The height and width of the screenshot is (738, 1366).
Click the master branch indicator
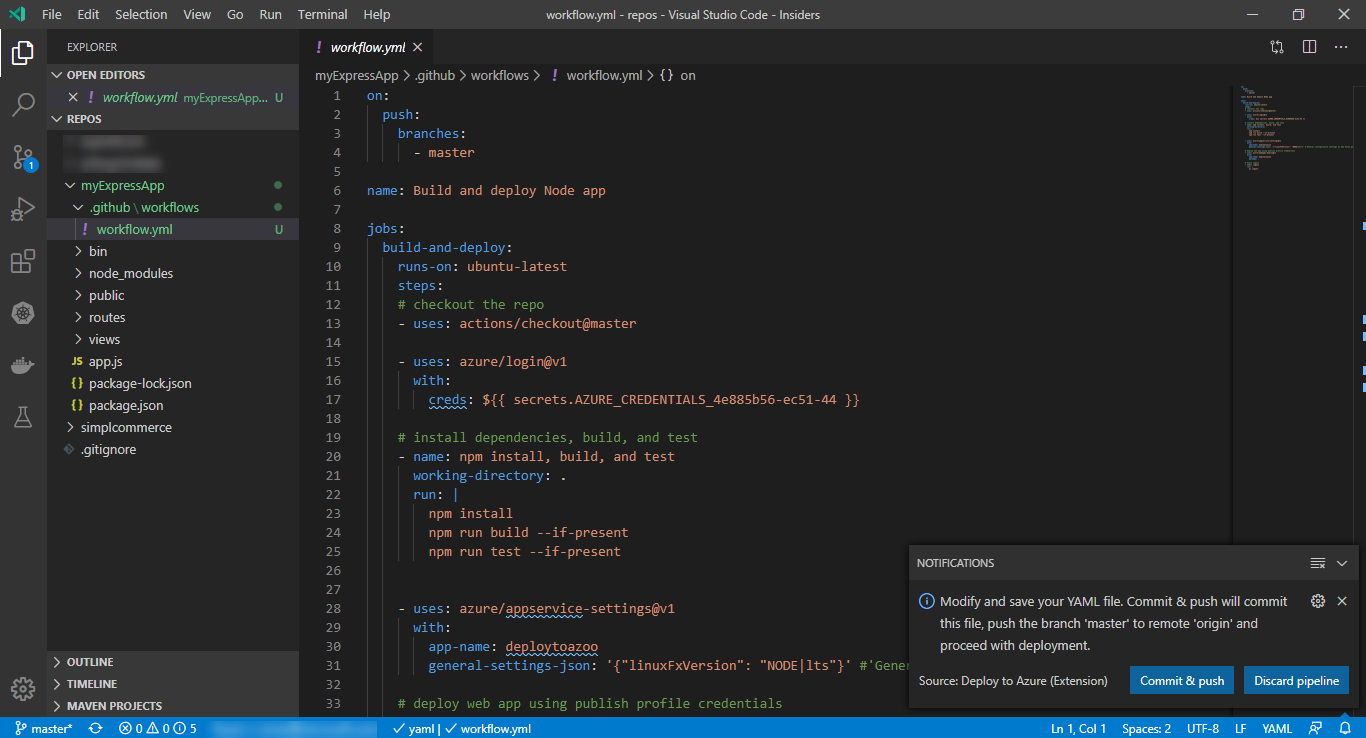(44, 728)
